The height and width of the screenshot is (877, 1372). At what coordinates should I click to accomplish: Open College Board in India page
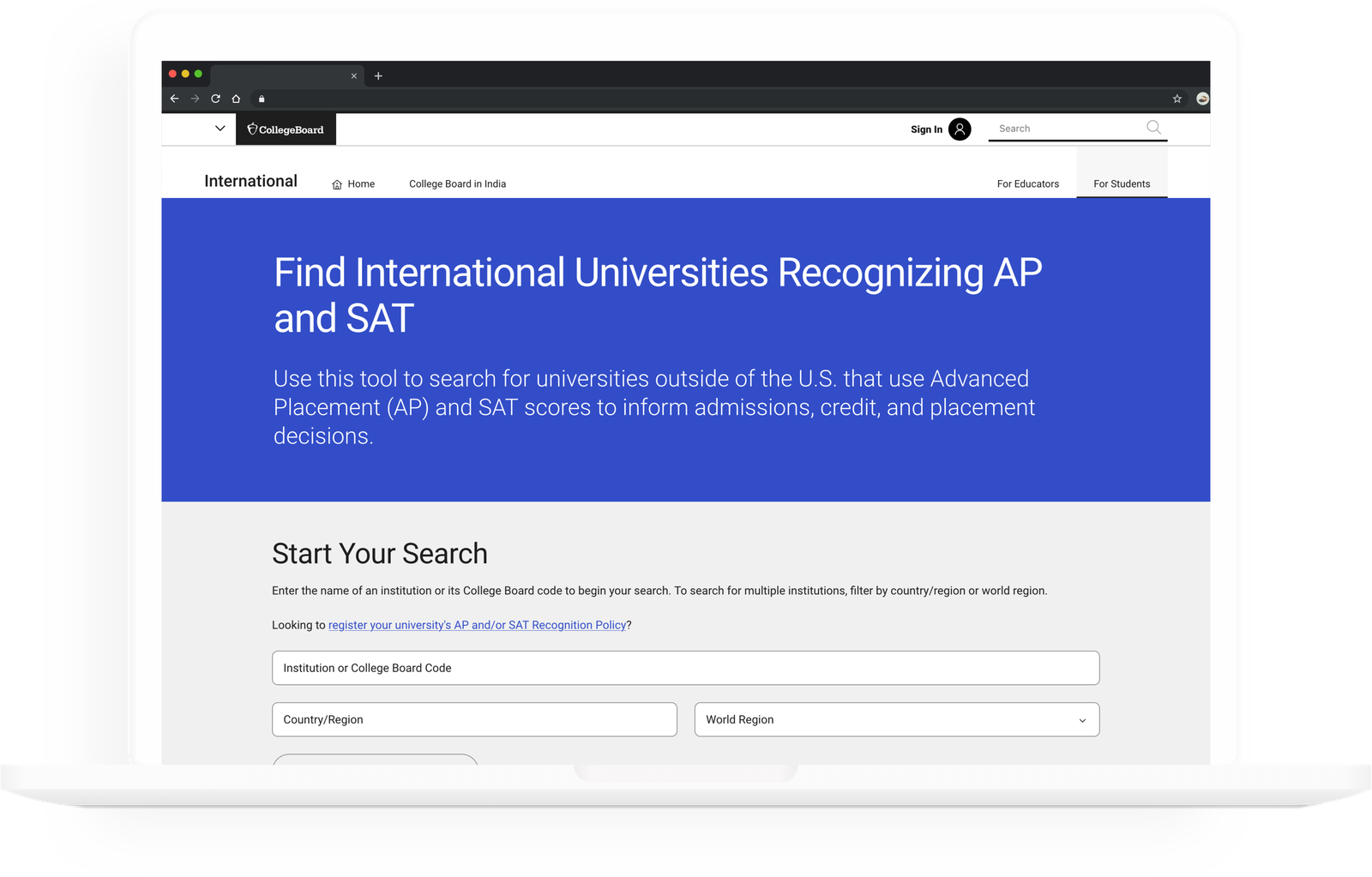pos(457,184)
